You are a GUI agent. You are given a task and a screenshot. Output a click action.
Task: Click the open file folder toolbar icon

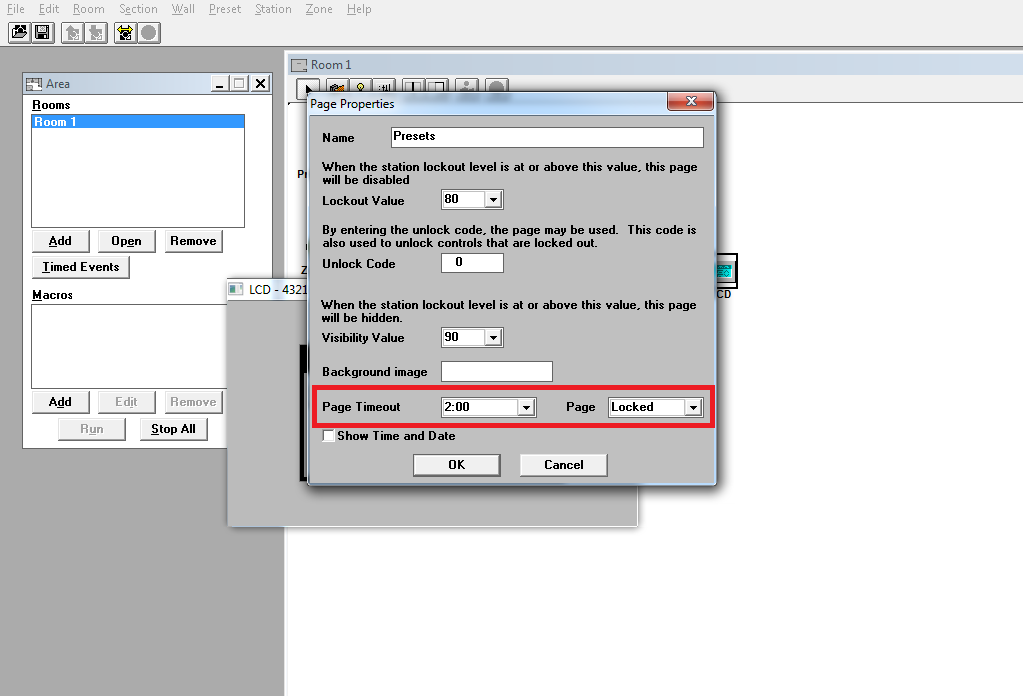(x=19, y=33)
